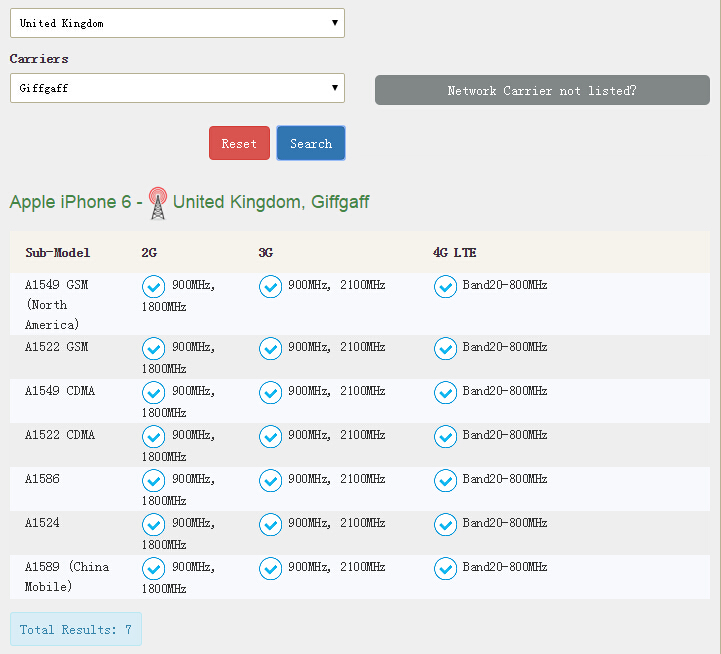The image size is (721, 654).
Task: Select the A1522 CDMA sub-model cell
Action: 60,435
